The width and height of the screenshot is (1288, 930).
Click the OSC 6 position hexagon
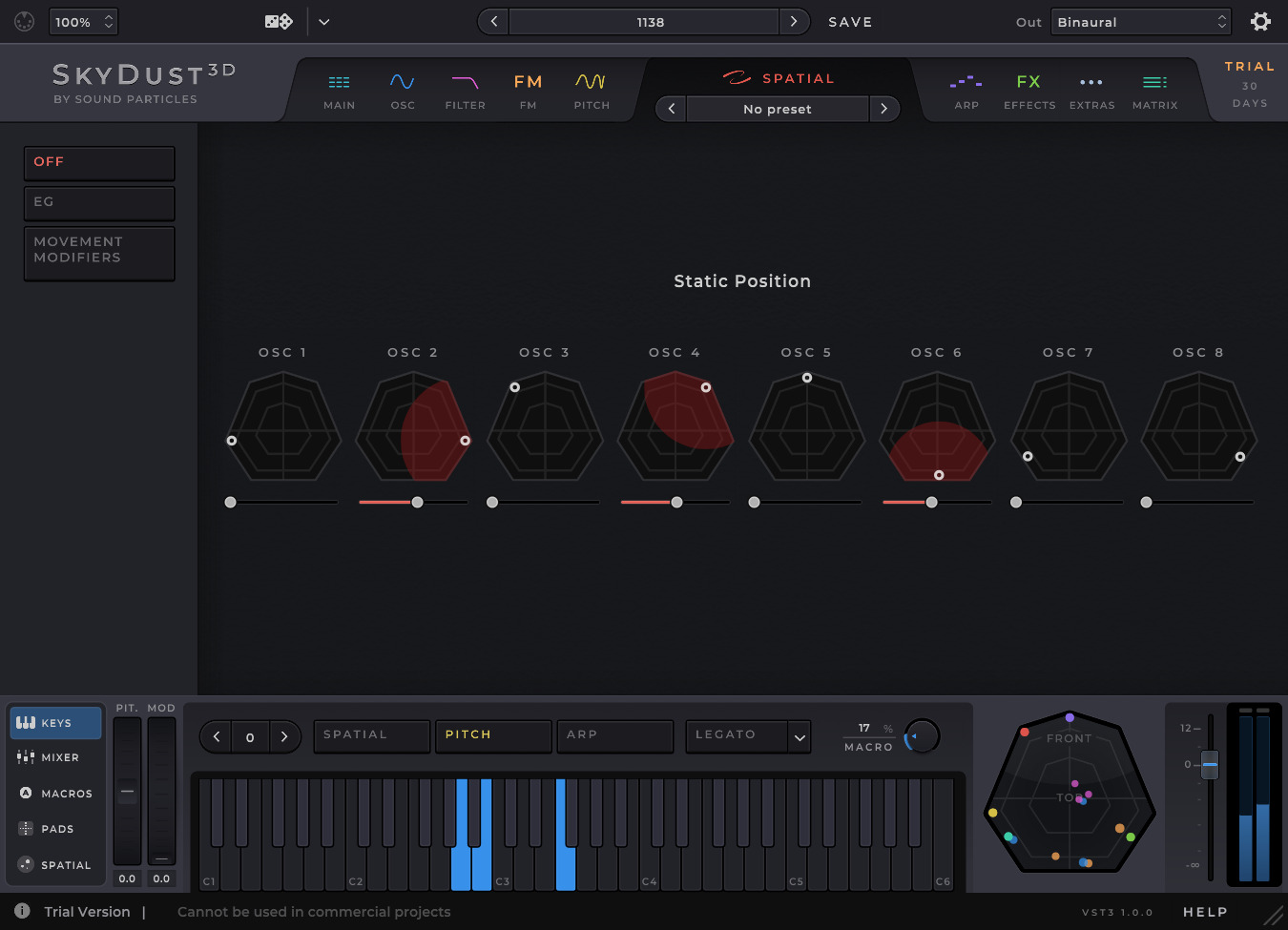[938, 426]
